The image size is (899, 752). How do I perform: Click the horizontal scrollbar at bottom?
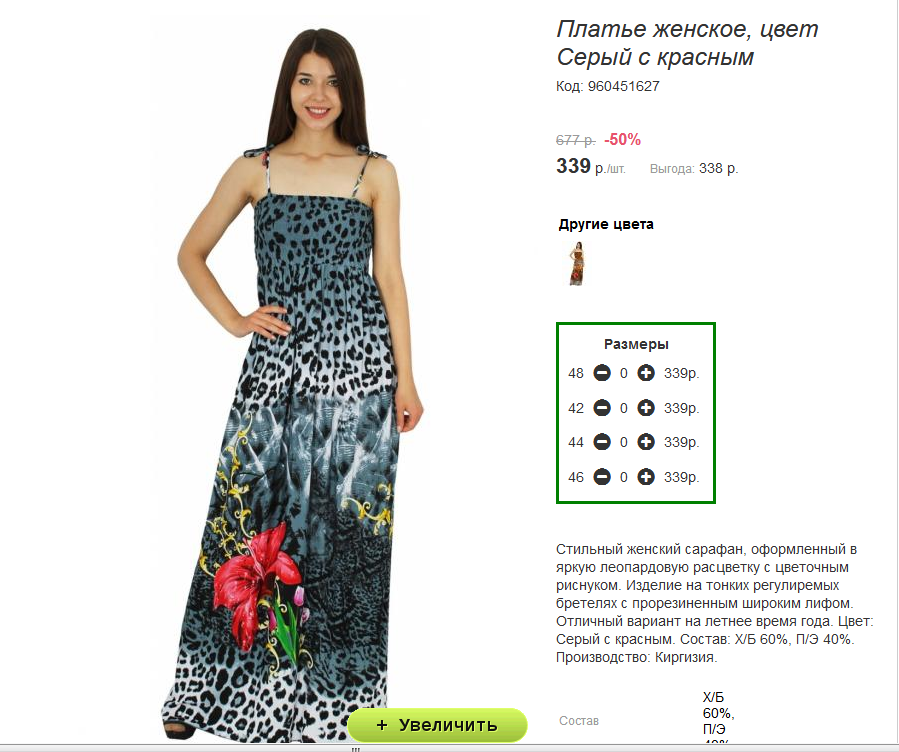[x=450, y=749]
